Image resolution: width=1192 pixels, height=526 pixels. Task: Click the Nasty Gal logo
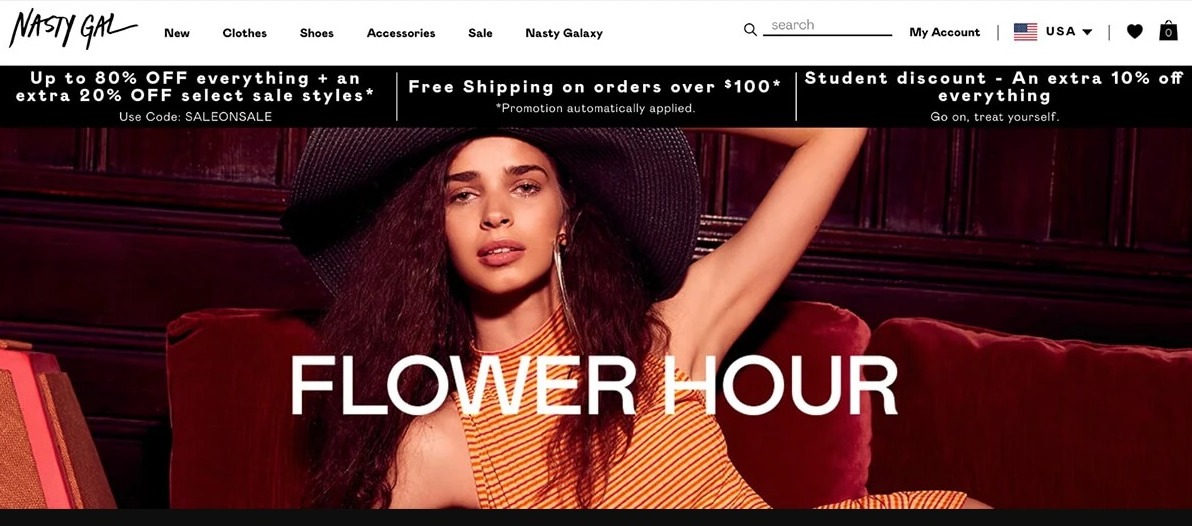pyautogui.click(x=73, y=29)
